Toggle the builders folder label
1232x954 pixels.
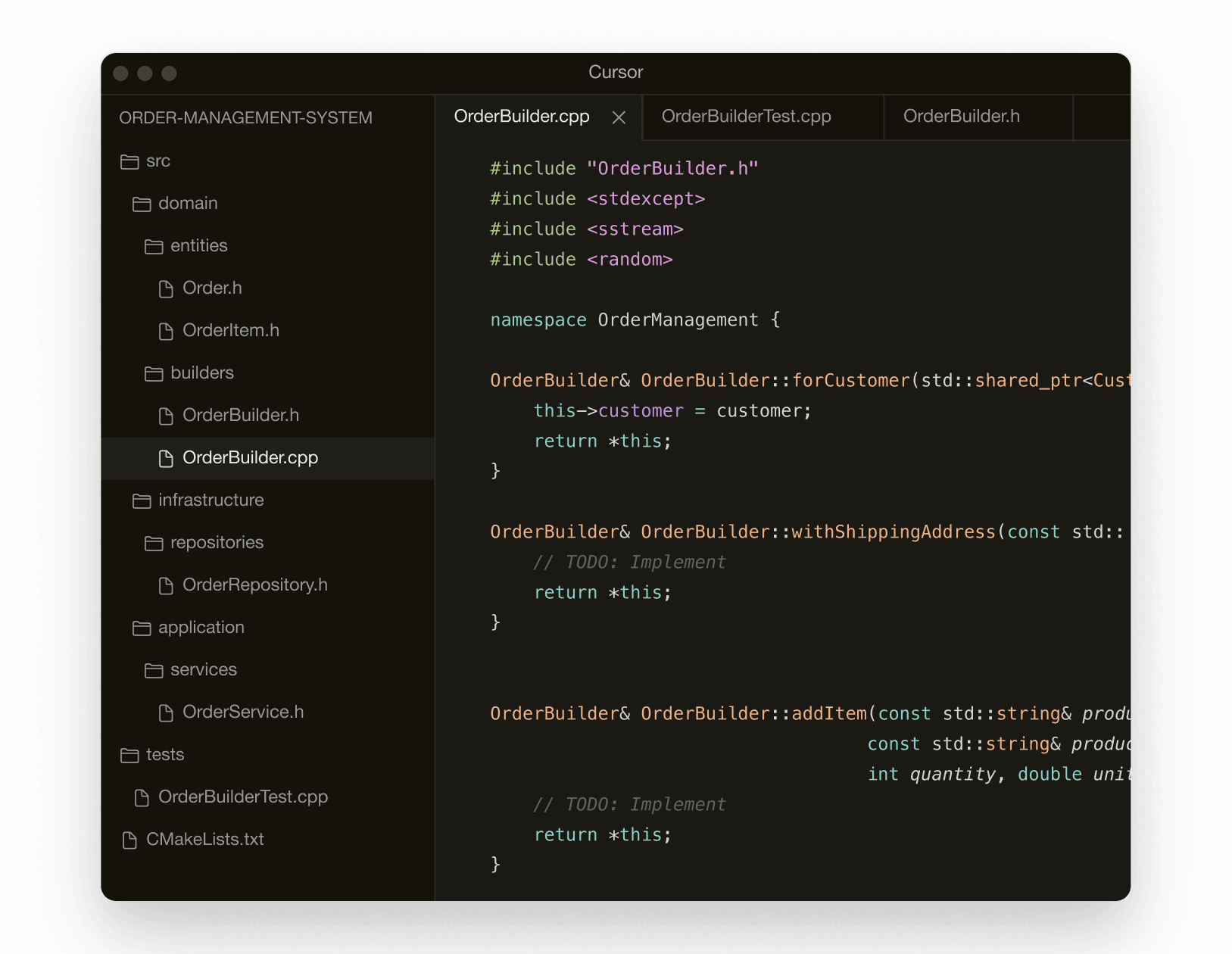point(202,373)
